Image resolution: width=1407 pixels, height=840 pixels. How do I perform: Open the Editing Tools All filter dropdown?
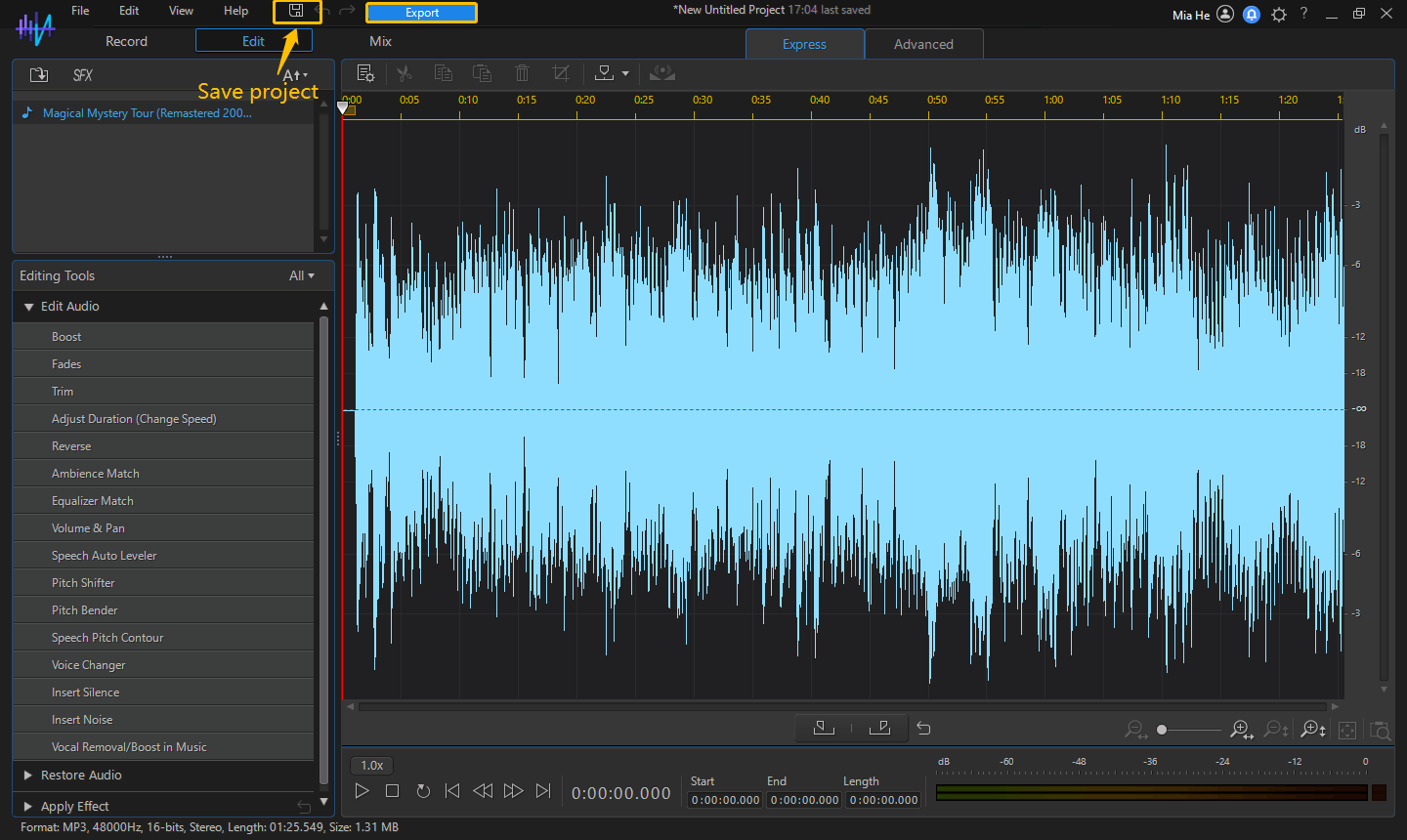coord(302,275)
